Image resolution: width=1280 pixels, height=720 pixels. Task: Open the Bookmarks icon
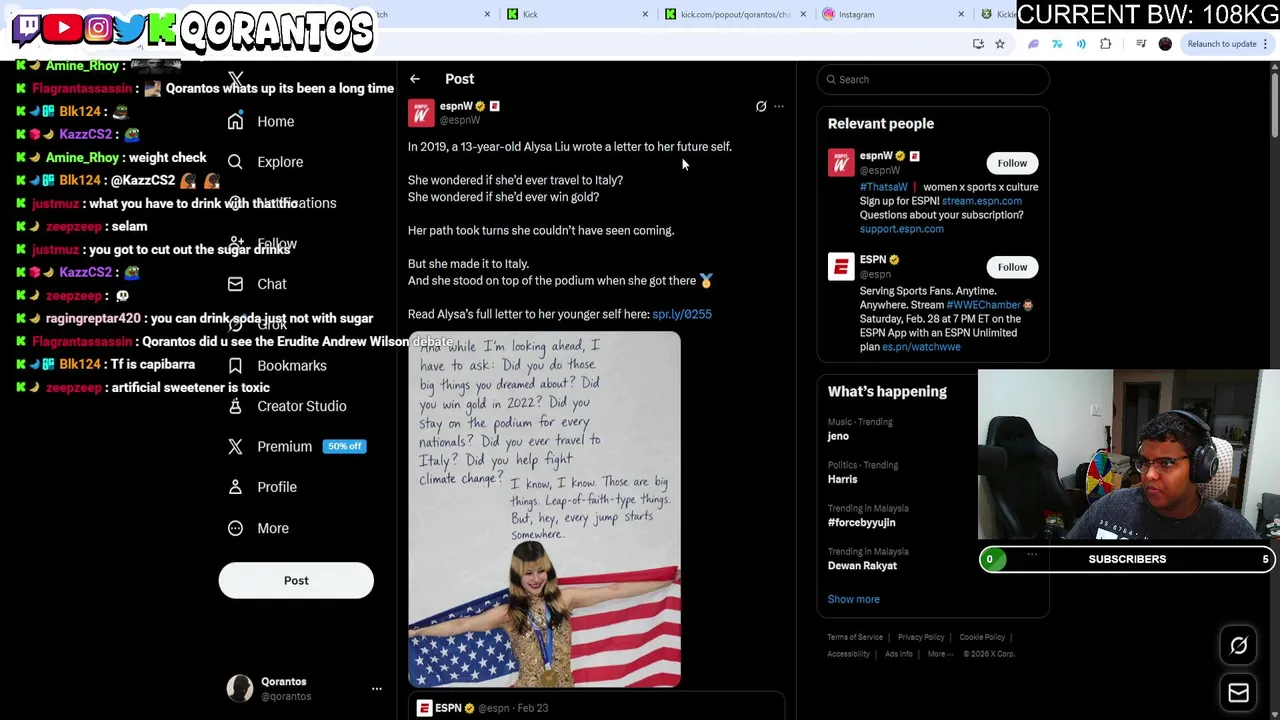[235, 366]
